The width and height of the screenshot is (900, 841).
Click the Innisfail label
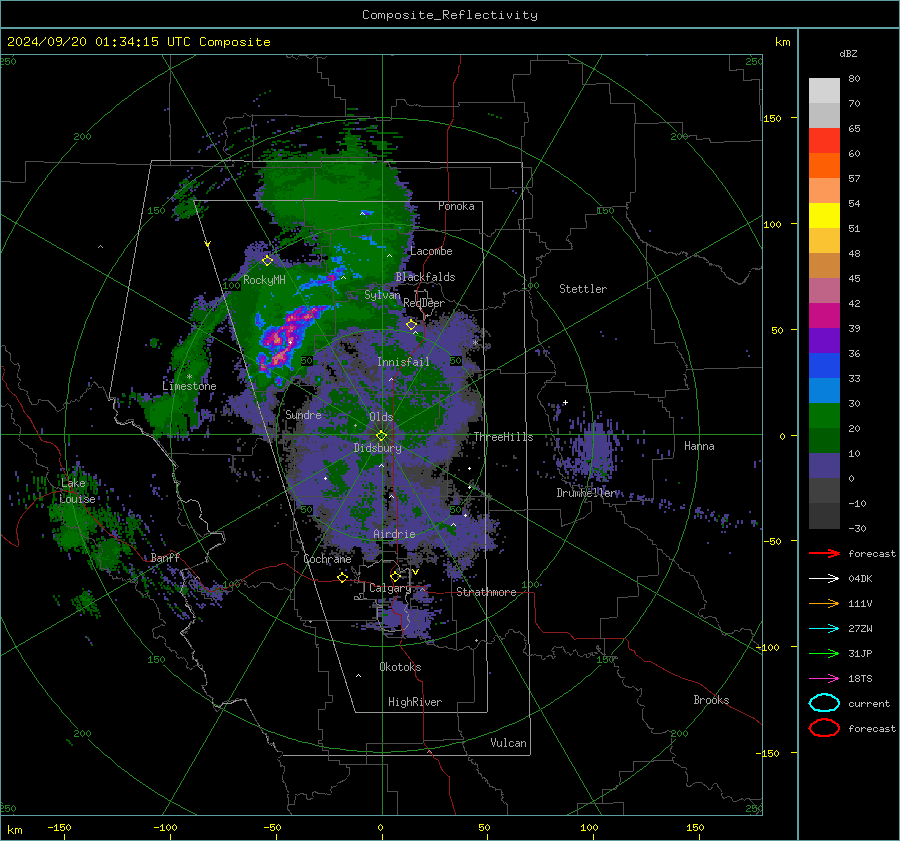(403, 362)
